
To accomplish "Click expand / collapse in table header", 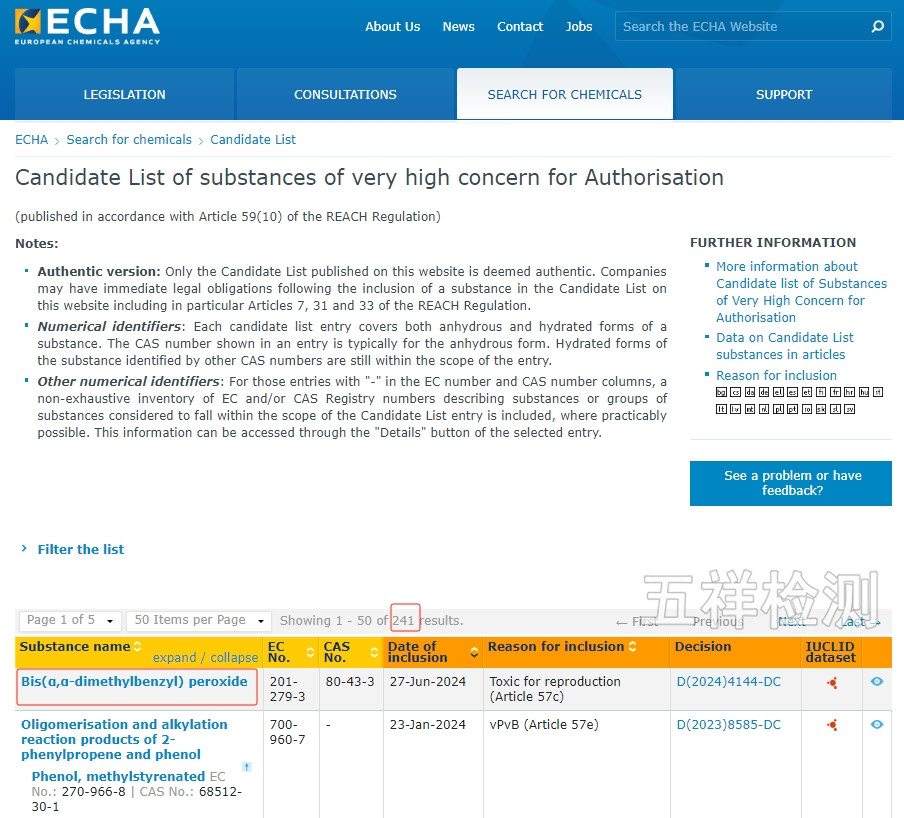I will [205, 658].
